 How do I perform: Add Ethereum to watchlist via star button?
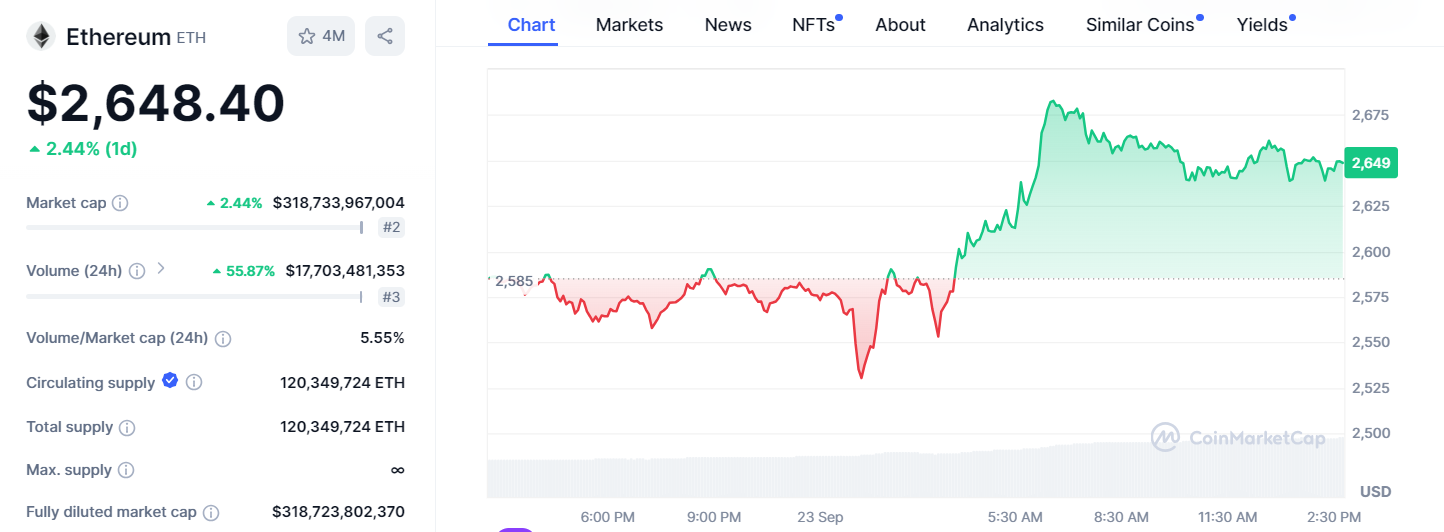[321, 36]
